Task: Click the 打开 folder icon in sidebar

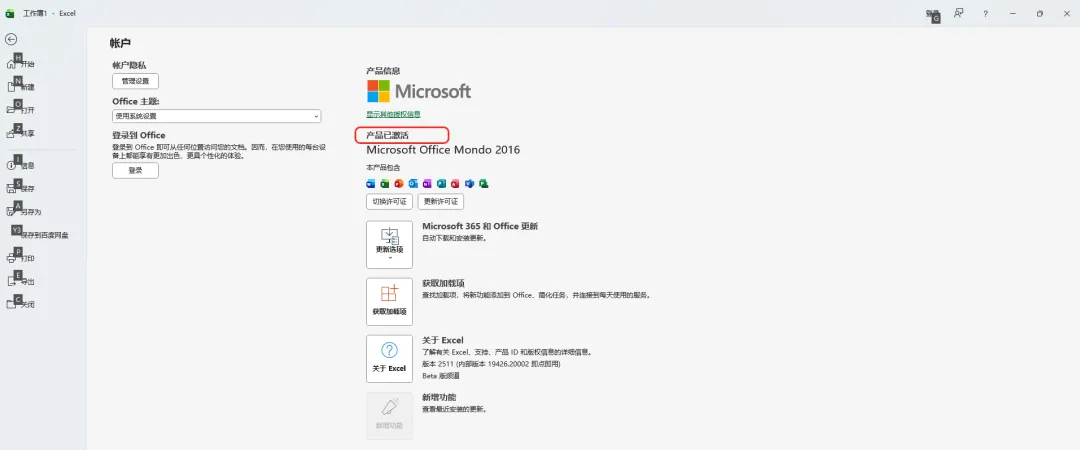Action: pyautogui.click(x=11, y=110)
